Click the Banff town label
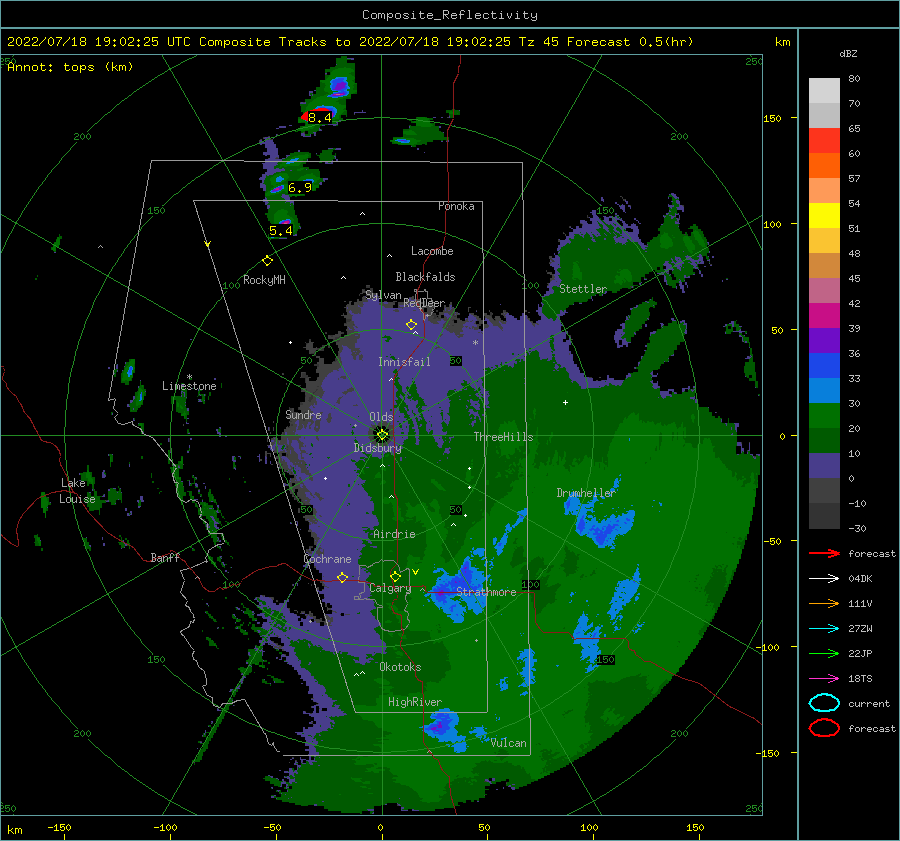The width and height of the screenshot is (900, 841). click(x=165, y=558)
